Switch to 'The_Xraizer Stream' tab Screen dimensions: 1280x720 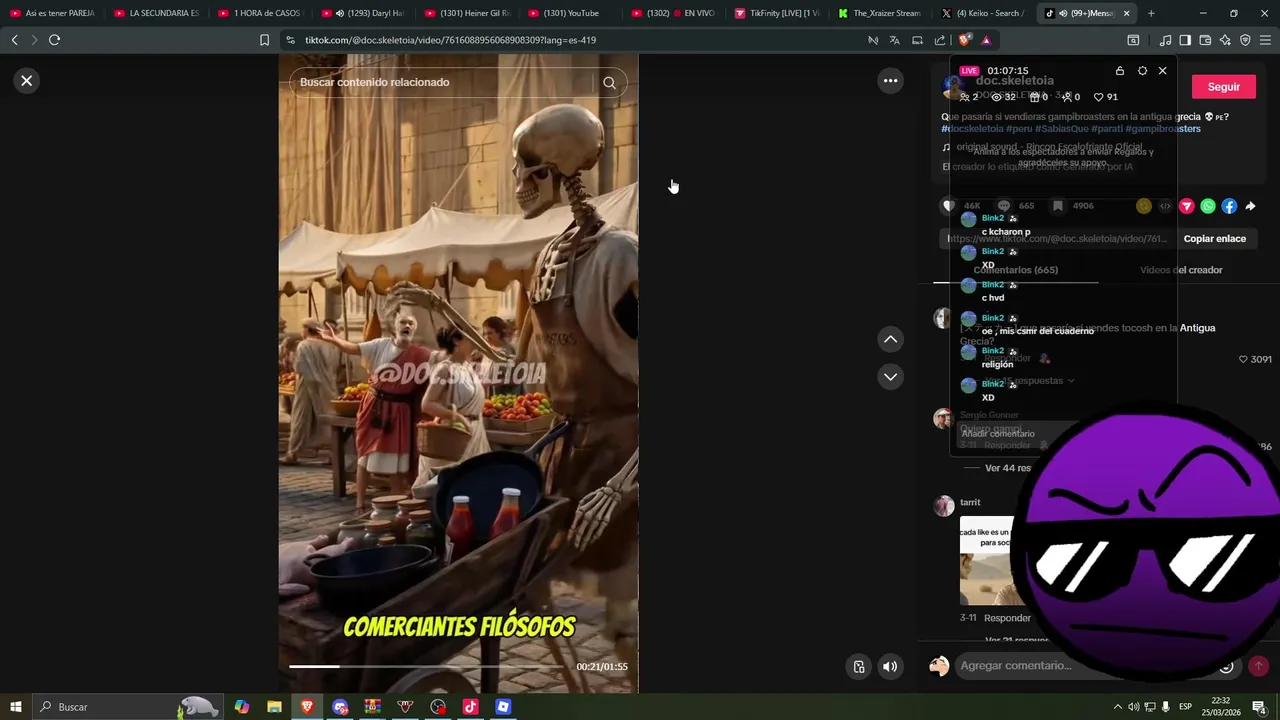[x=881, y=13]
